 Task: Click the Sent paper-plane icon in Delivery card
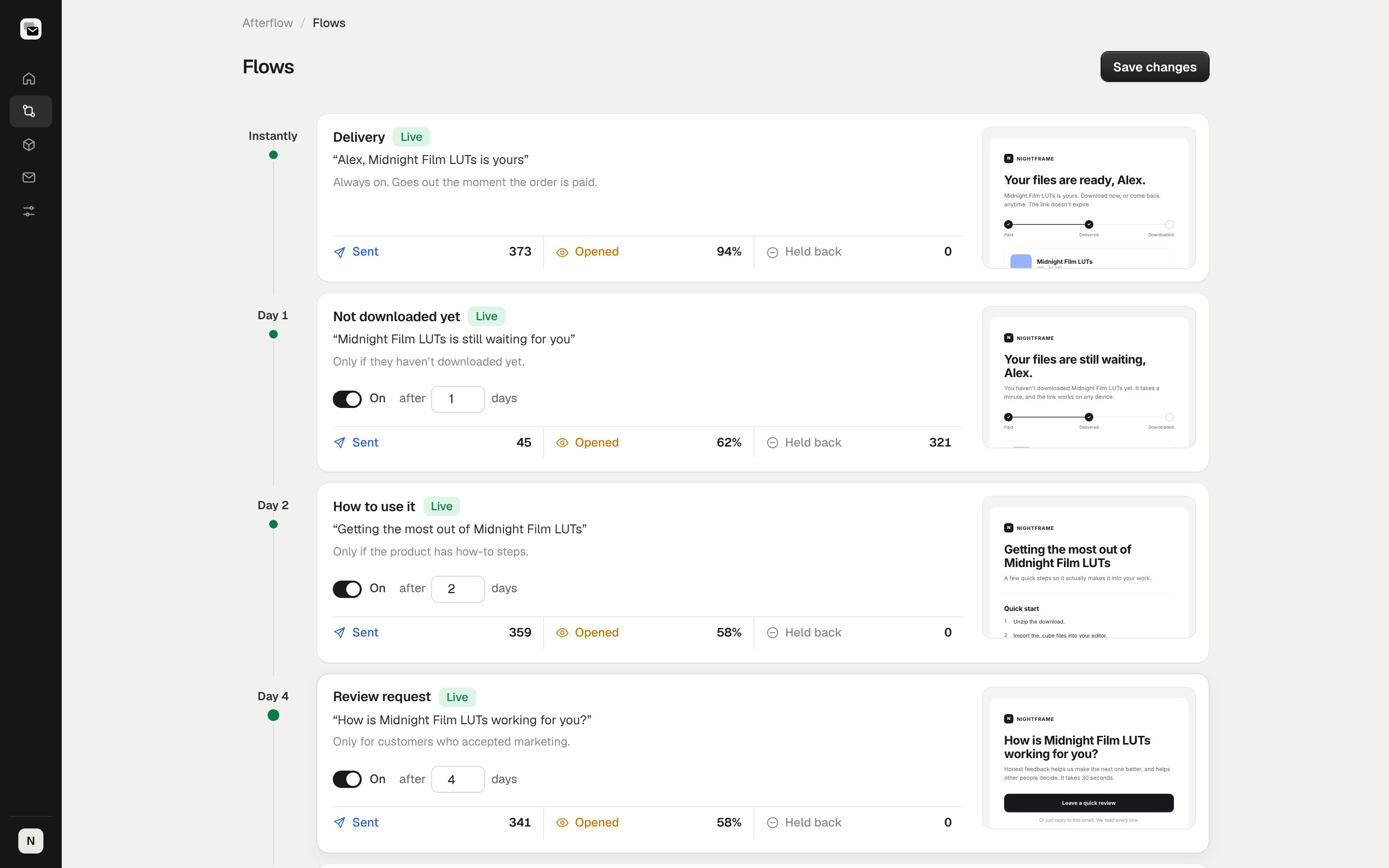(x=340, y=252)
